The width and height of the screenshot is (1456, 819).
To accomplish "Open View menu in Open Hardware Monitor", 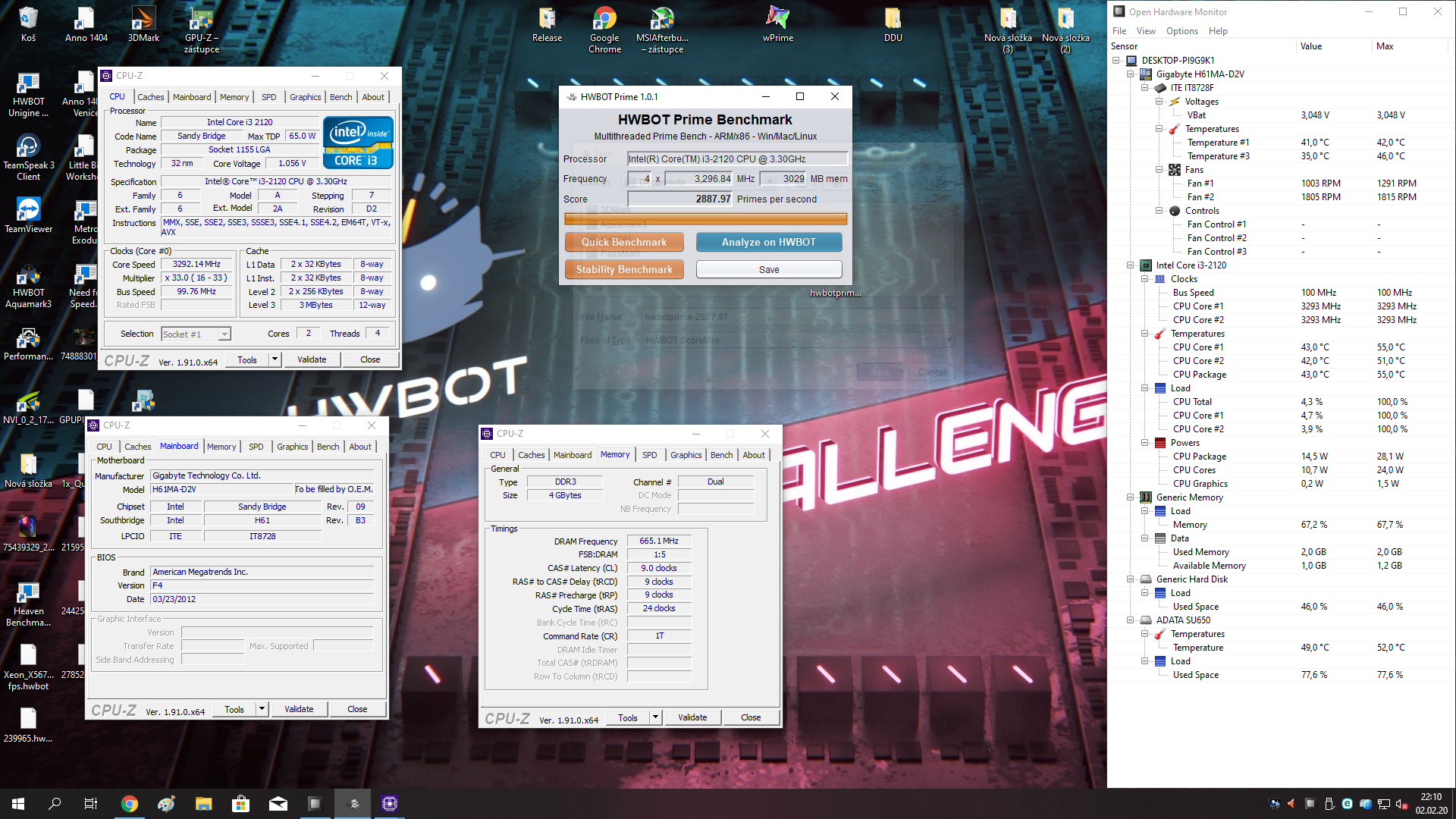I will pos(1146,31).
